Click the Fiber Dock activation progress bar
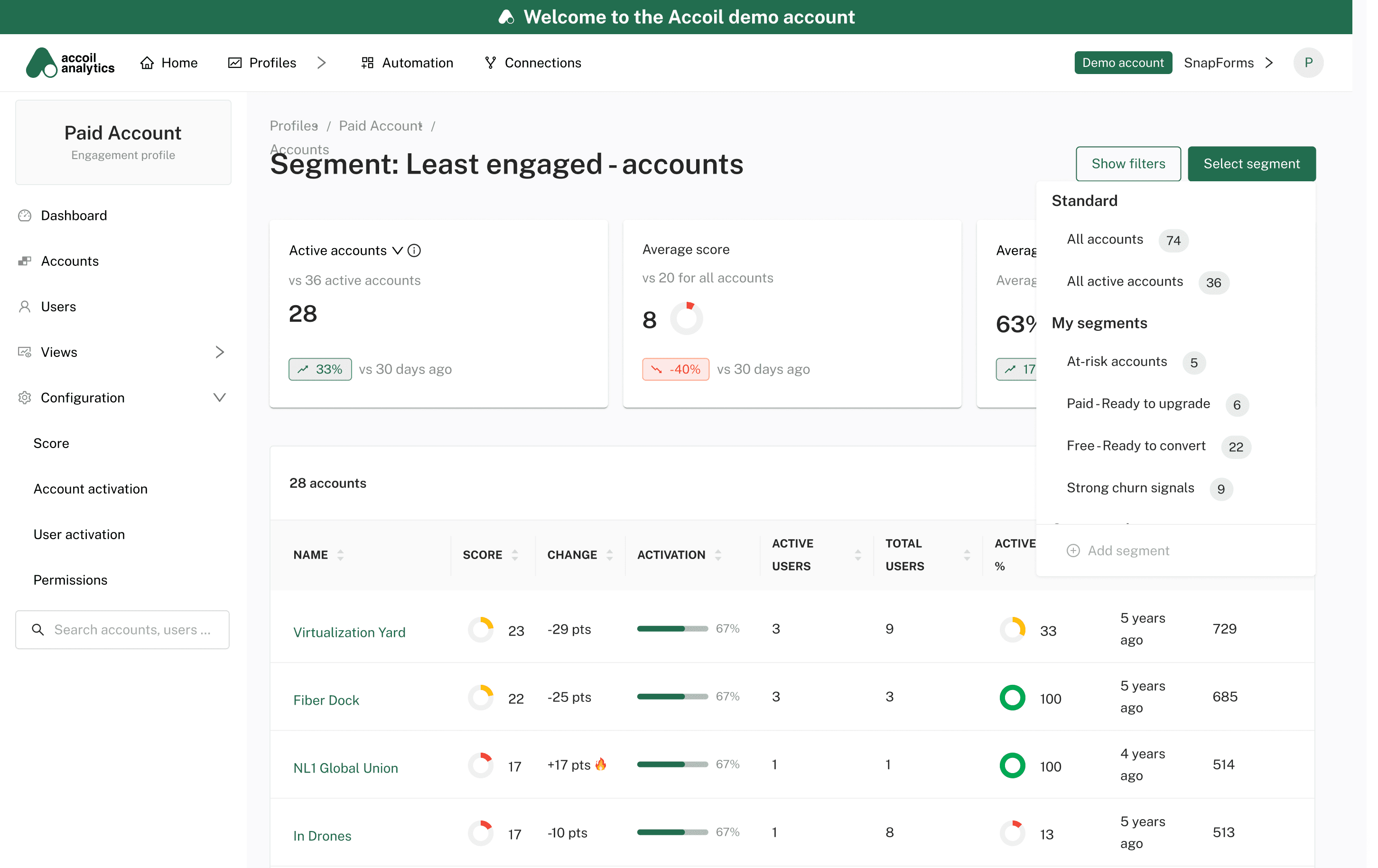 pyautogui.click(x=672, y=696)
